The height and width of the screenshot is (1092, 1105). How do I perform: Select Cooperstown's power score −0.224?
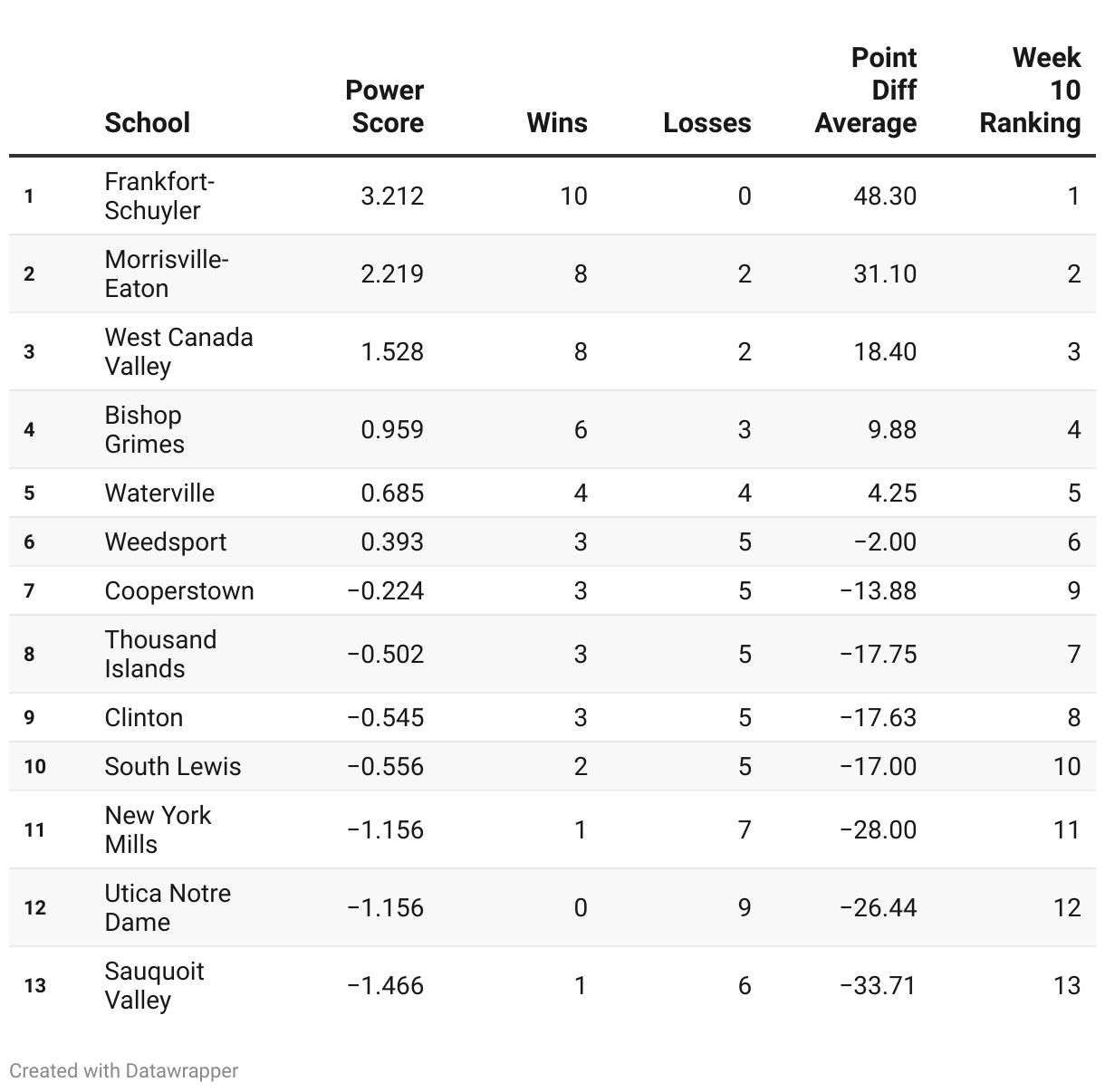[x=385, y=590]
